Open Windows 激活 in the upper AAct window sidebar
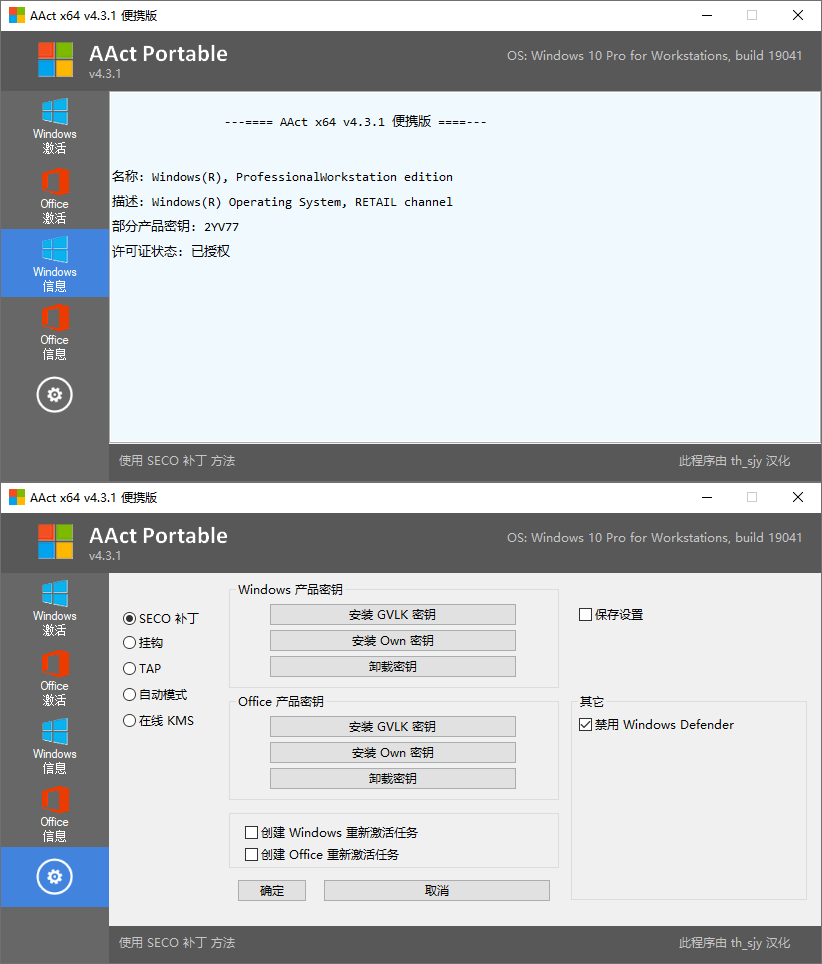Viewport: 822px width, 964px height. (x=55, y=127)
